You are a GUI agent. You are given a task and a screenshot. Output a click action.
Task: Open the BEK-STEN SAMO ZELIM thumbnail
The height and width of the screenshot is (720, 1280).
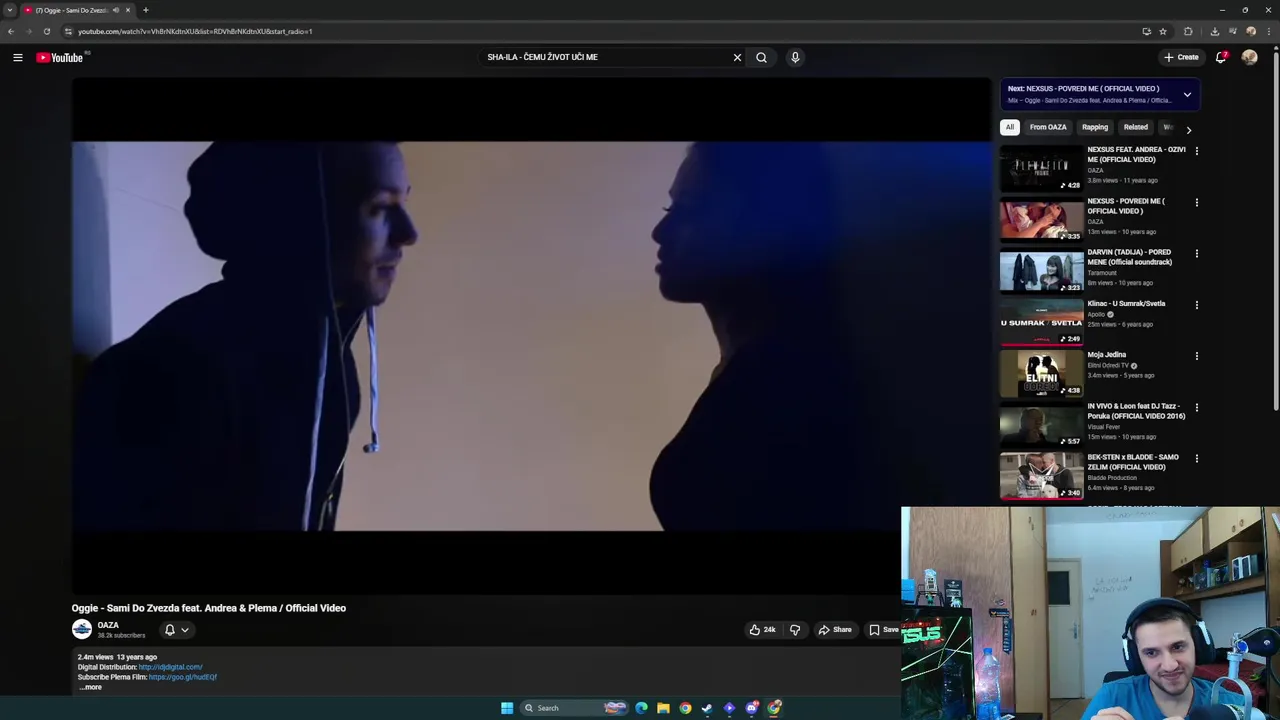(1041, 475)
